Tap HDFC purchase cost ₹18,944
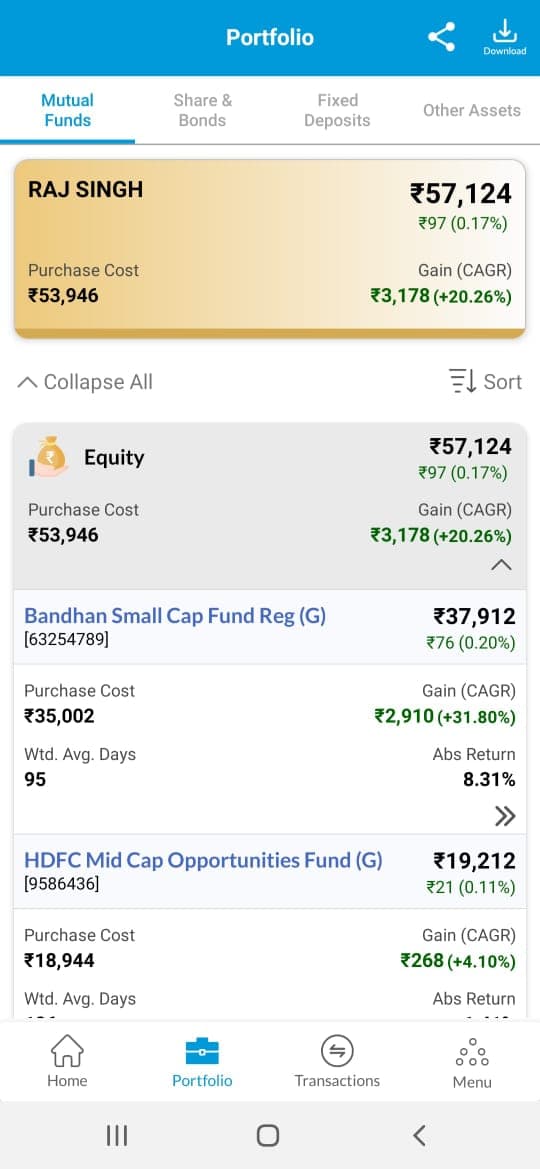 [60, 961]
